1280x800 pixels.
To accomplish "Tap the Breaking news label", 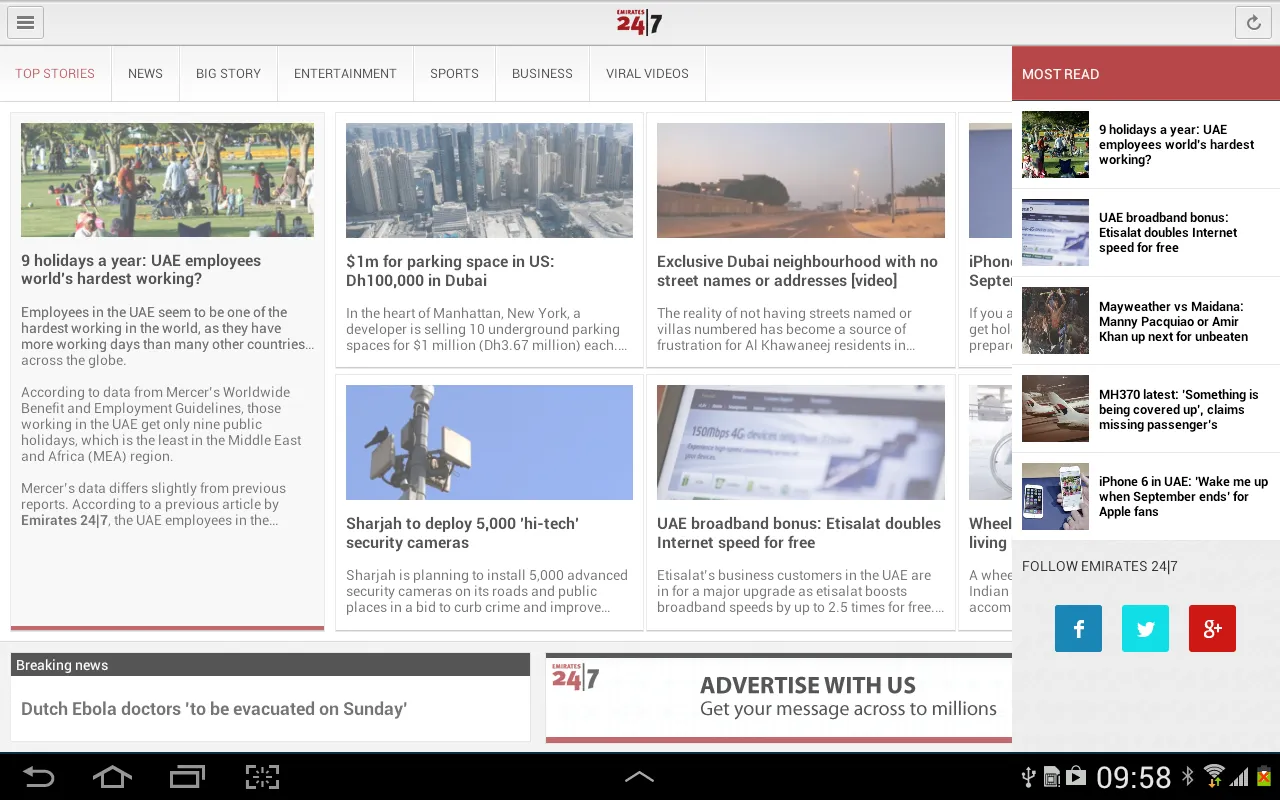I will pos(62,665).
